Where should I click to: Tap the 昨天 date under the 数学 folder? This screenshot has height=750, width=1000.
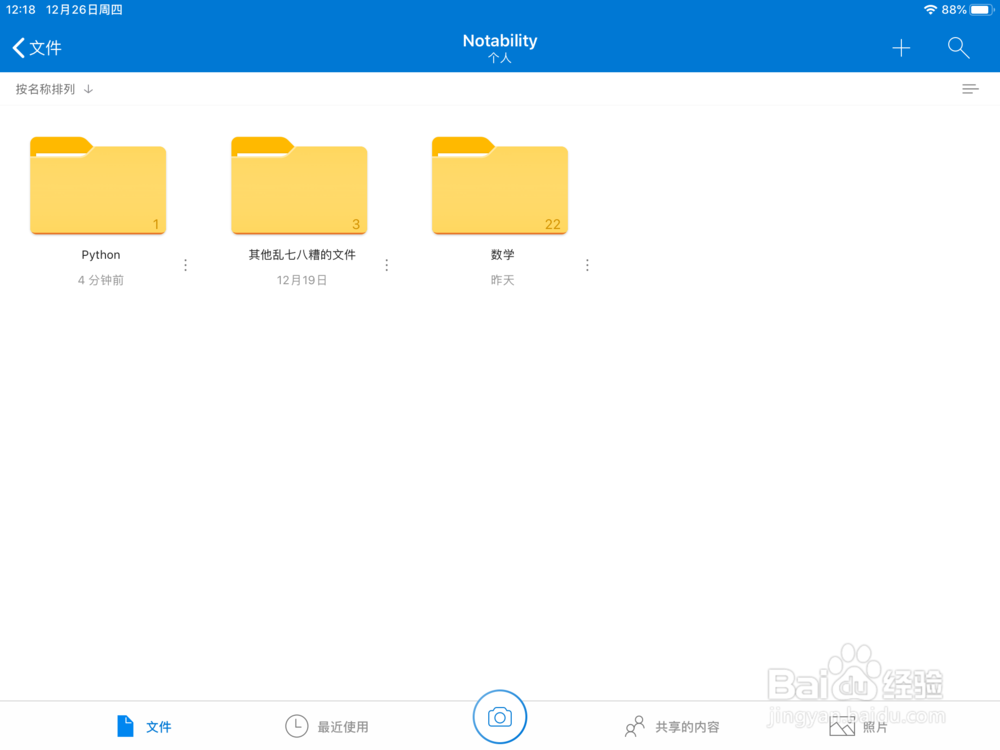click(503, 280)
